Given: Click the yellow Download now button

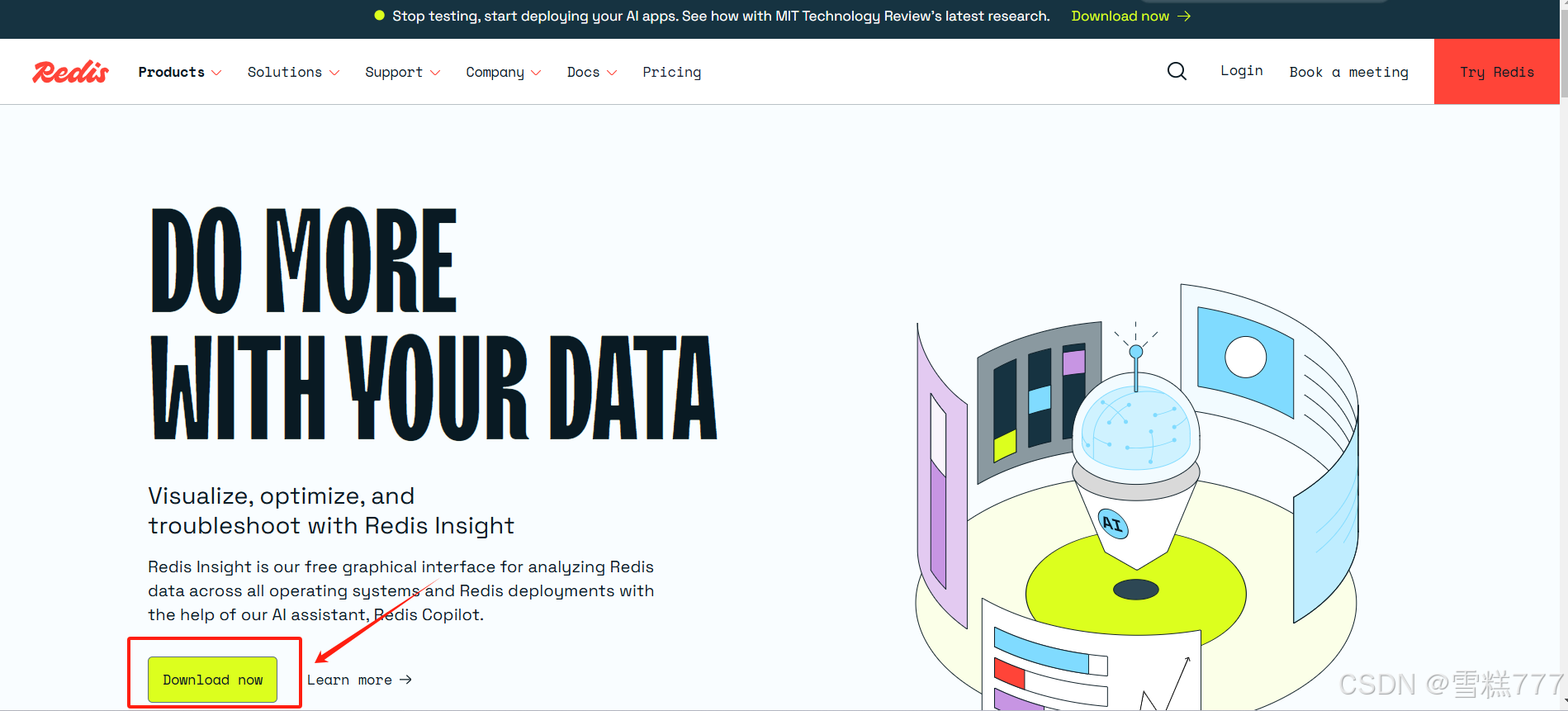Looking at the screenshot, I should [213, 680].
